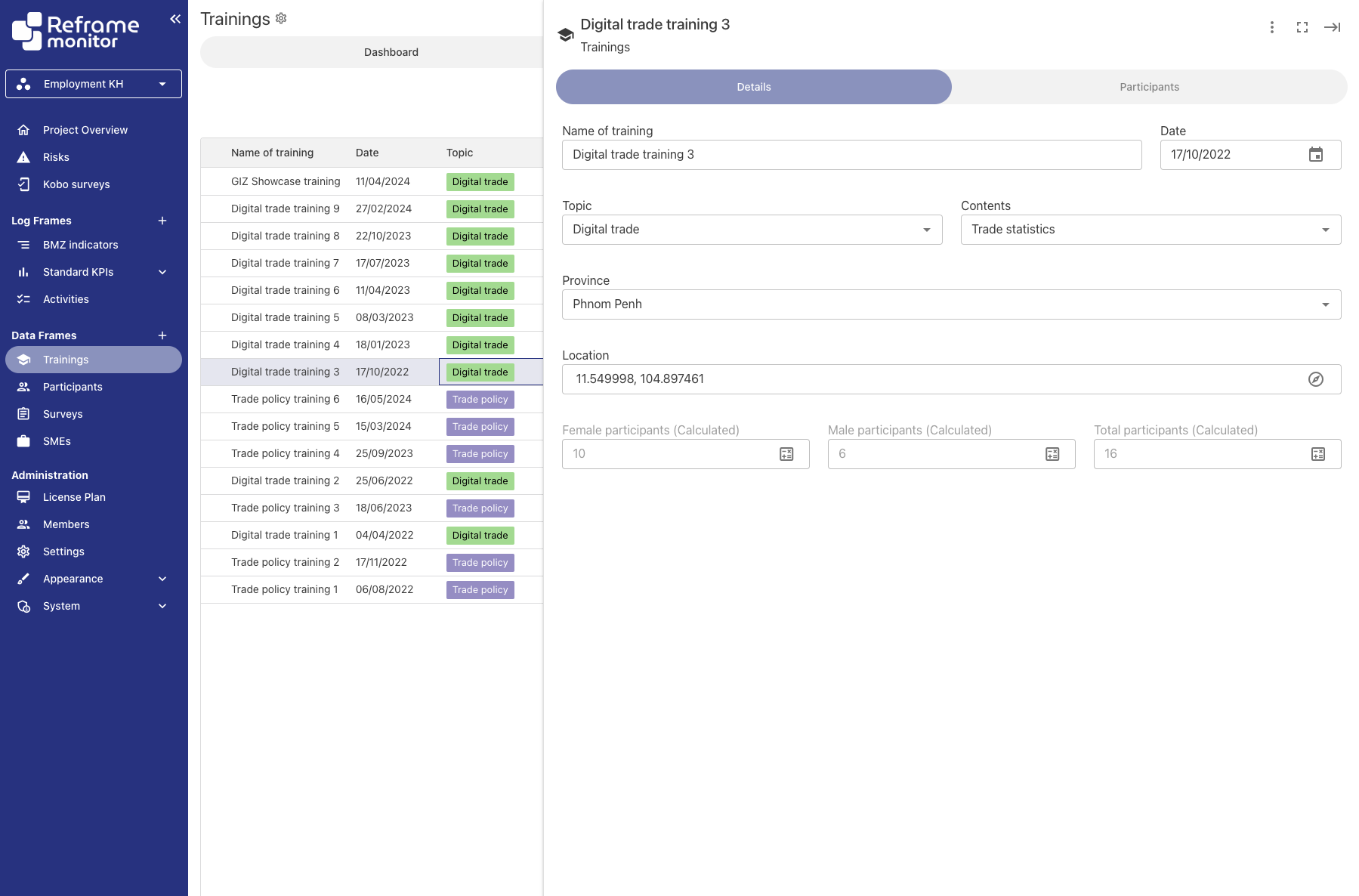The width and height of the screenshot is (1359, 896).
Task: Add new Log Frame with plus icon
Action: [x=162, y=221]
